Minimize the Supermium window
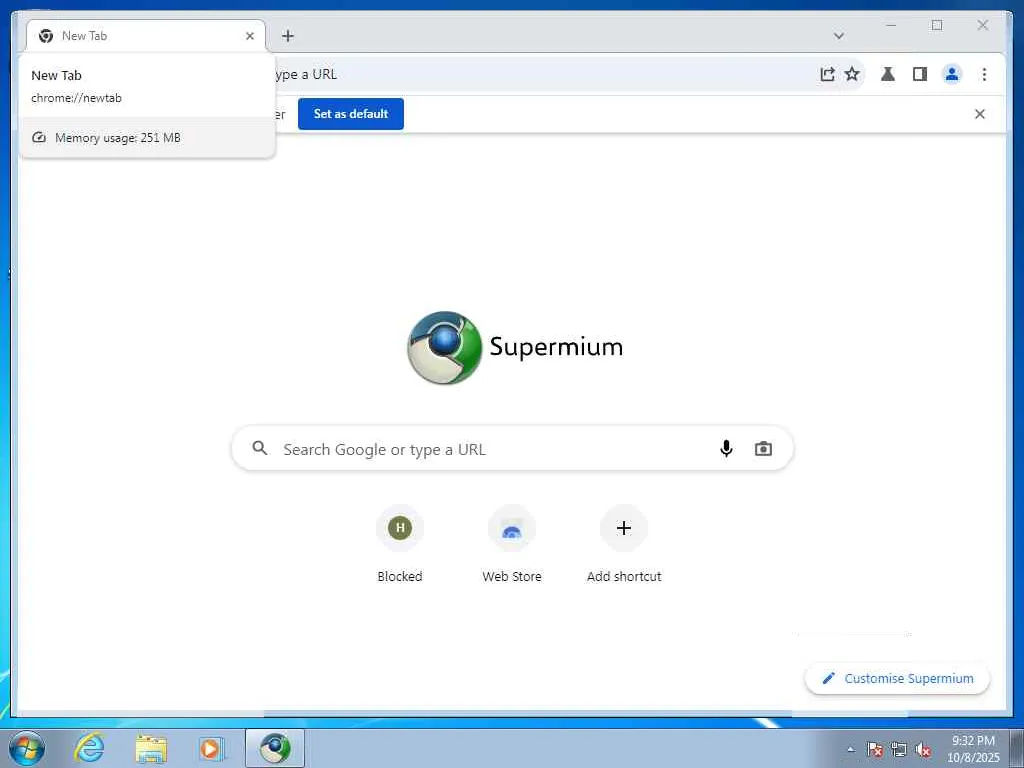 click(x=891, y=25)
